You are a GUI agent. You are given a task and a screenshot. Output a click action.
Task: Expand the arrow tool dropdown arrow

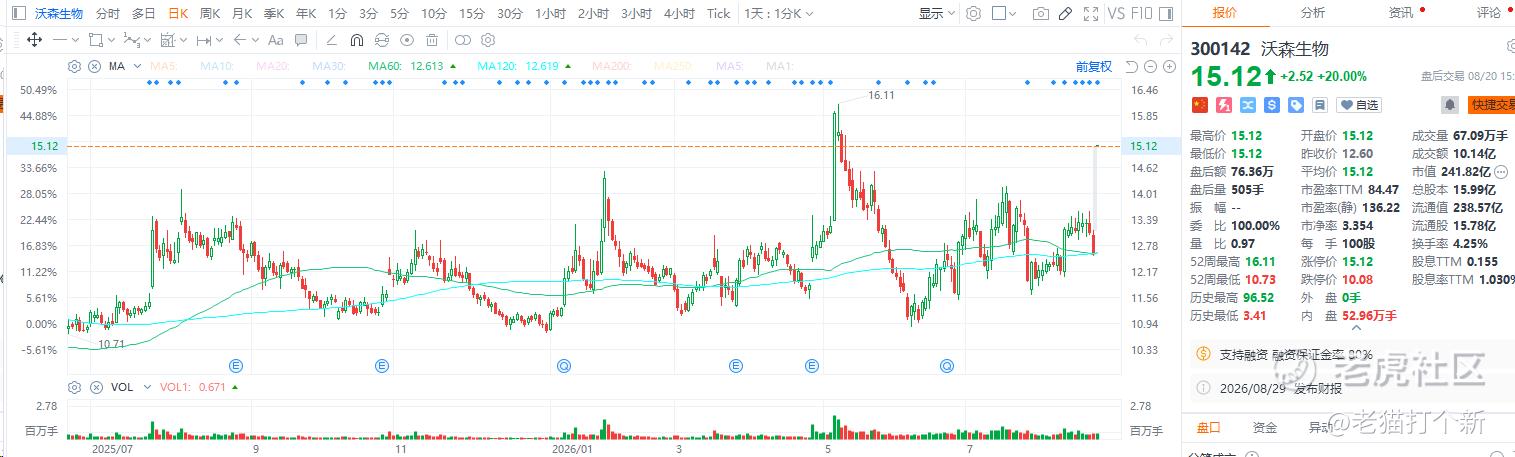(255, 40)
